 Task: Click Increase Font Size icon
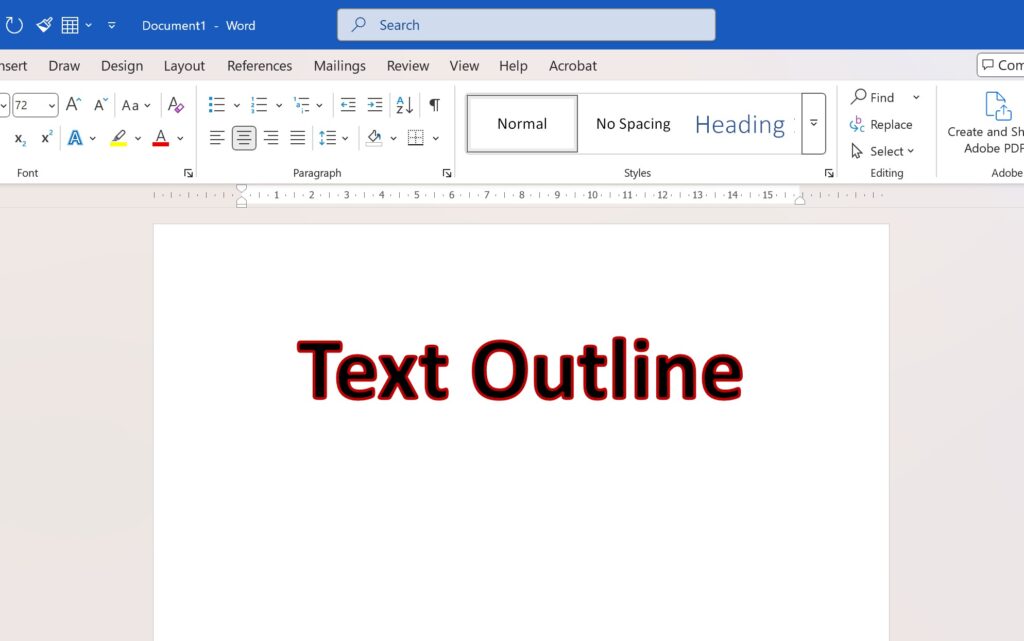(73, 104)
